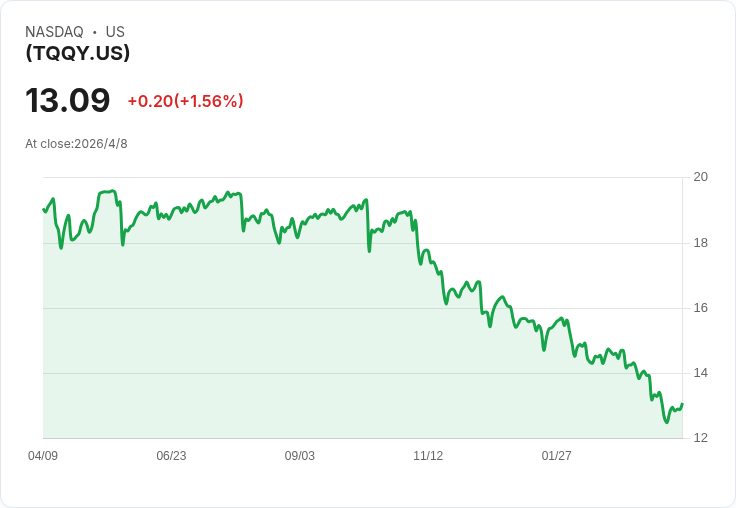This screenshot has height=508, width=736.
Task: Click the 12 label on the price axis
Action: coord(701,438)
